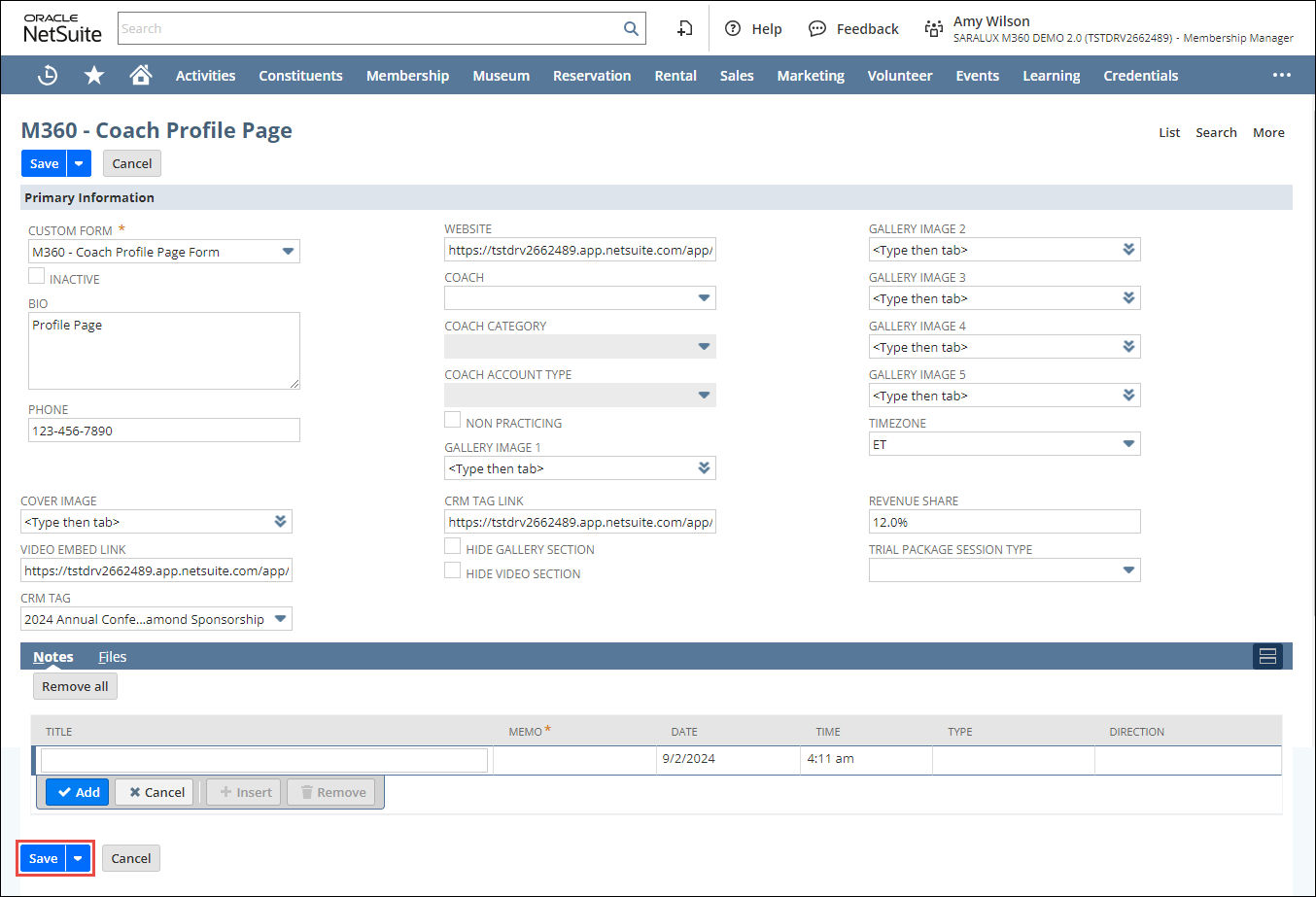Open the Recent Records clock icon

point(47,75)
